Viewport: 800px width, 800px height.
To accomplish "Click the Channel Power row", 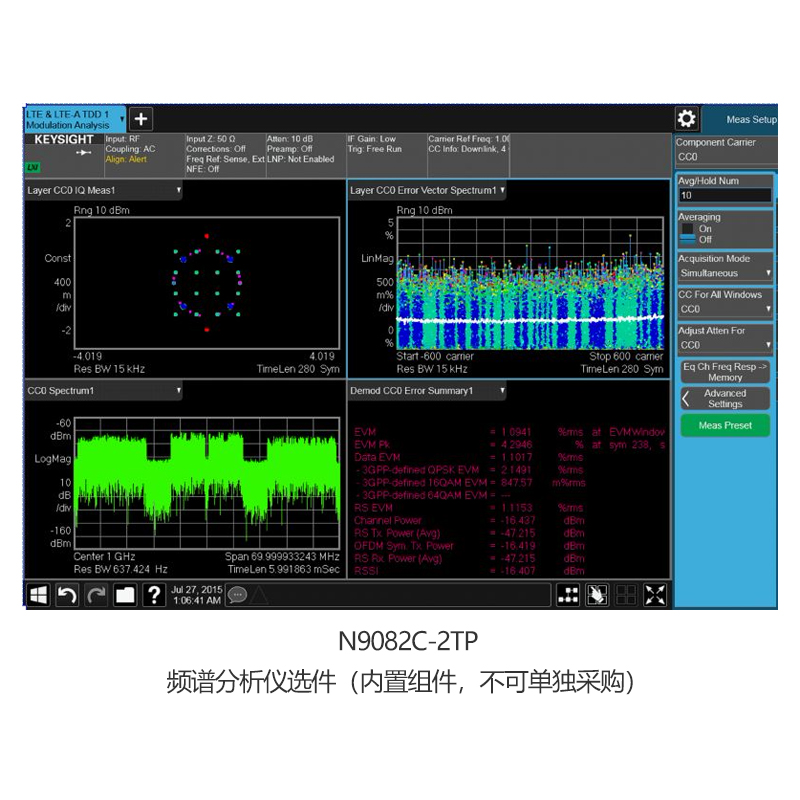I will tap(469, 520).
